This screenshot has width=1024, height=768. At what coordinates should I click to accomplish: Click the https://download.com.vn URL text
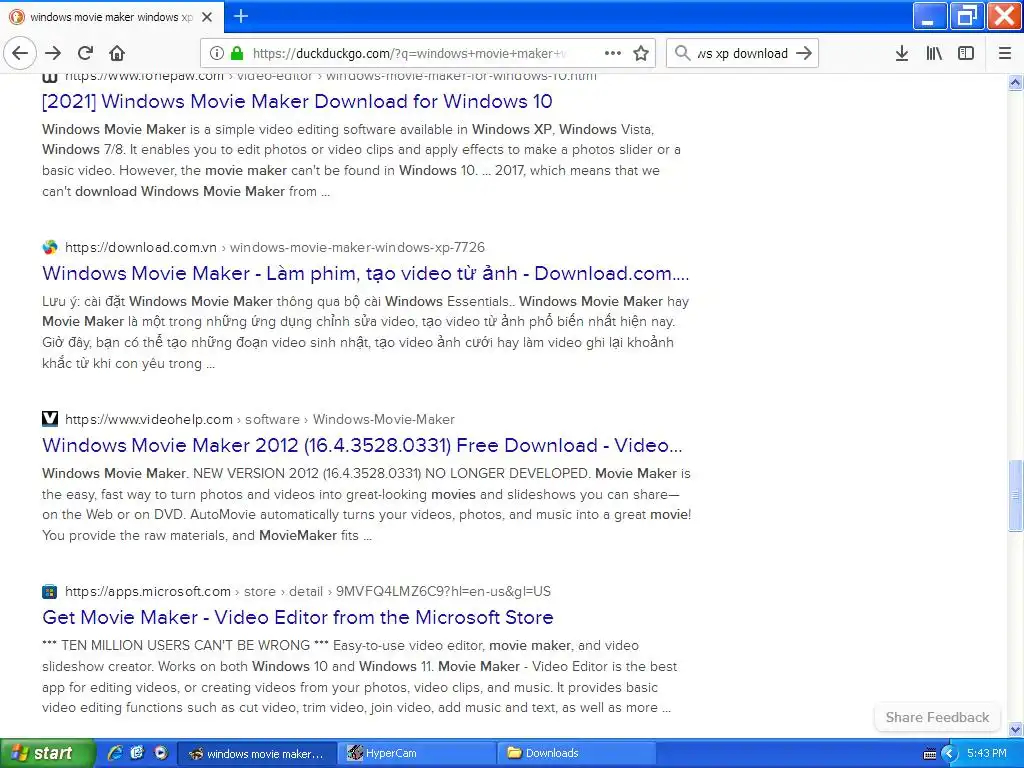141,248
